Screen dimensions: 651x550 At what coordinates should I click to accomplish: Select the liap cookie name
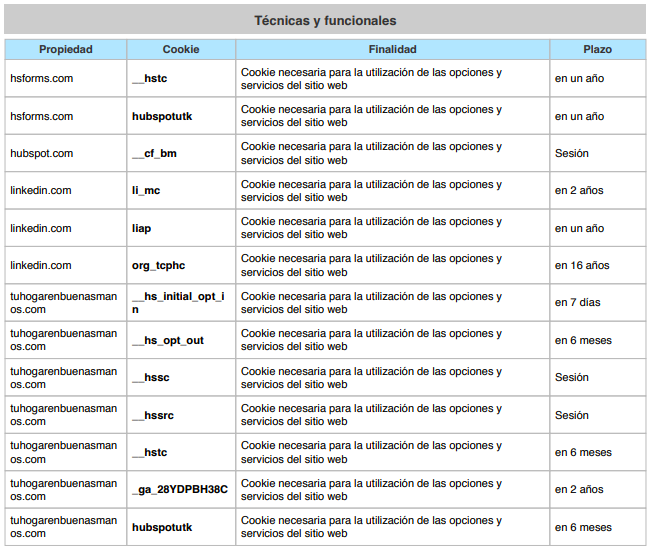pyautogui.click(x=142, y=228)
